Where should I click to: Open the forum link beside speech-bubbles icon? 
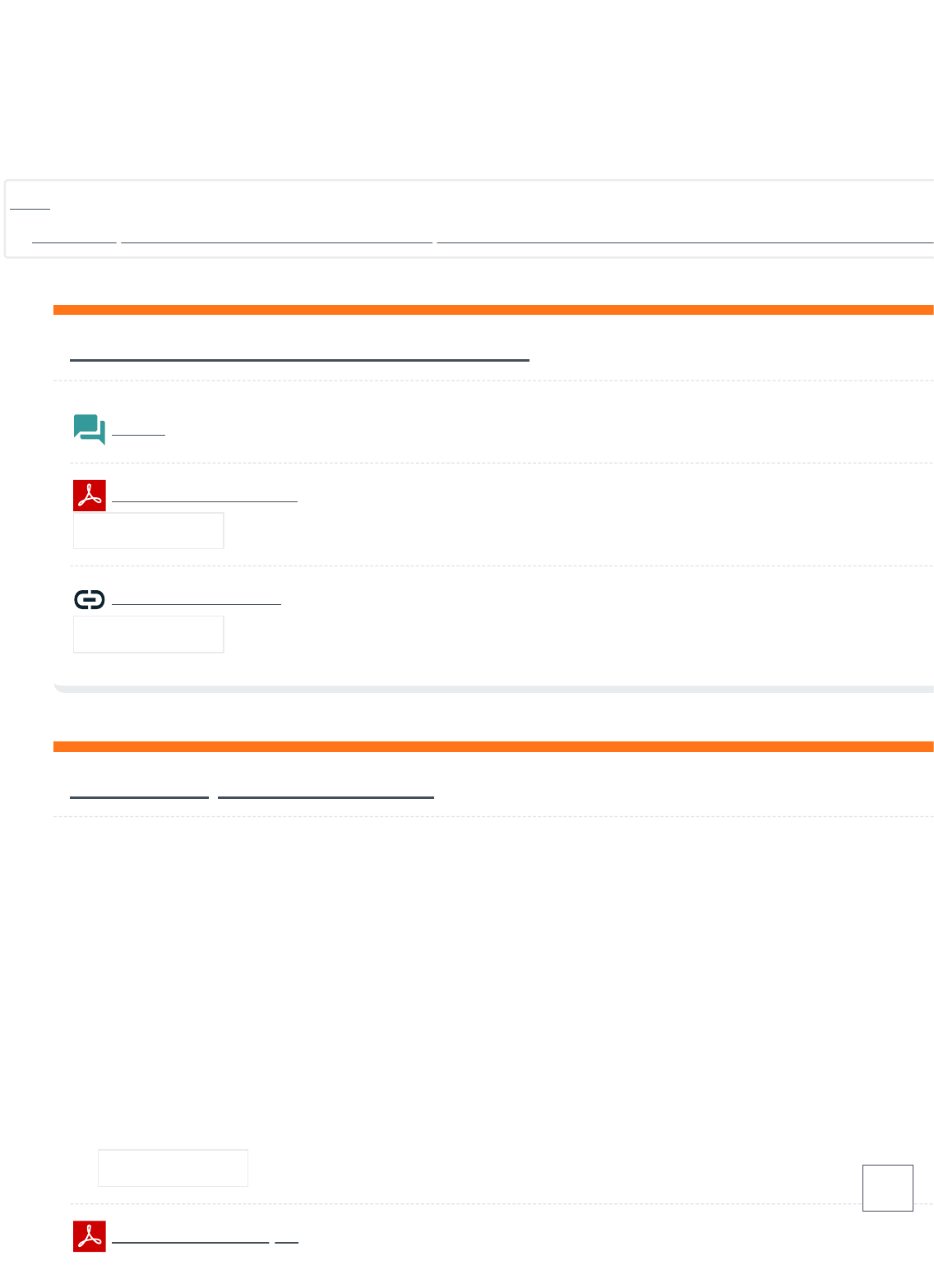(x=138, y=430)
